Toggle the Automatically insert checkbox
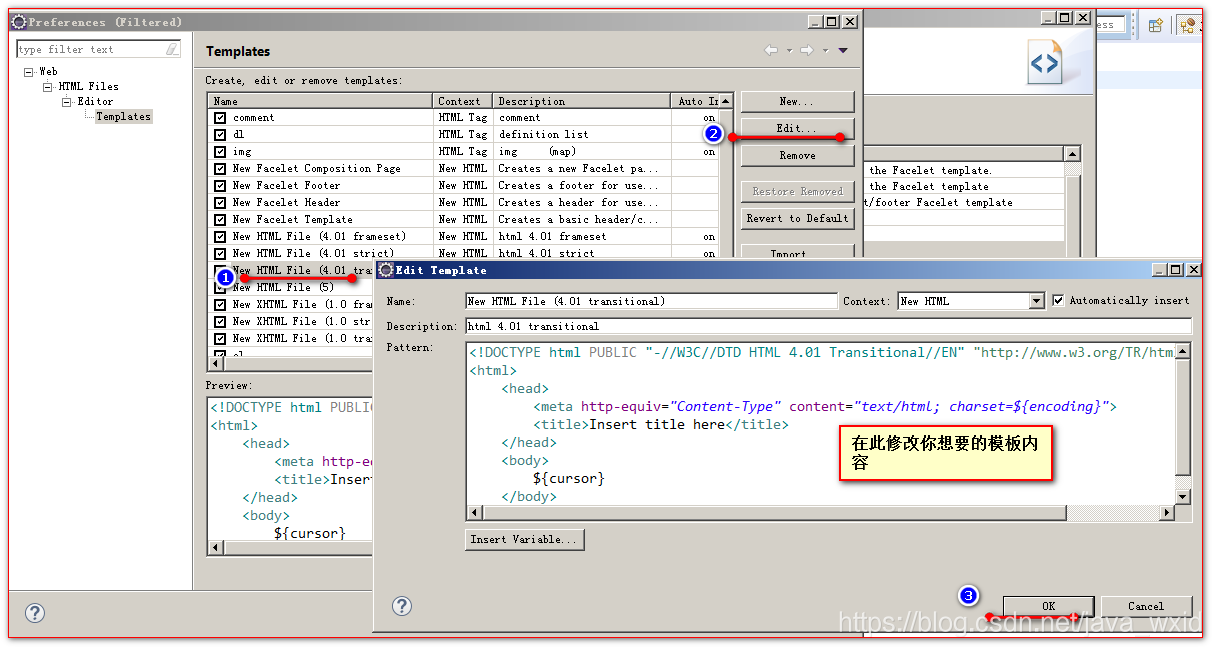Viewport: 1212px width, 647px height. click(1059, 300)
